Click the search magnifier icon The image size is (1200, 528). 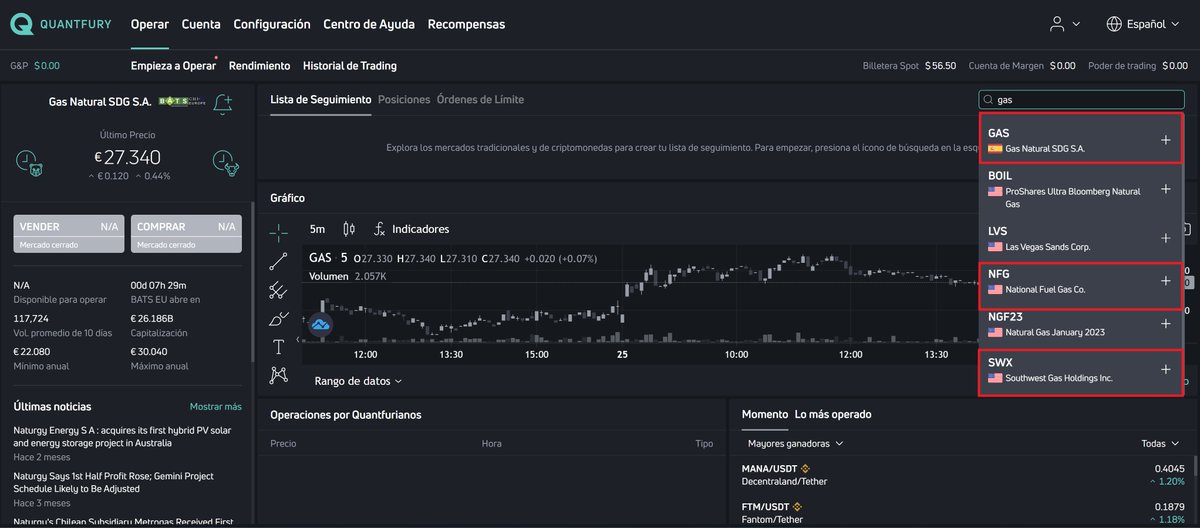(989, 100)
